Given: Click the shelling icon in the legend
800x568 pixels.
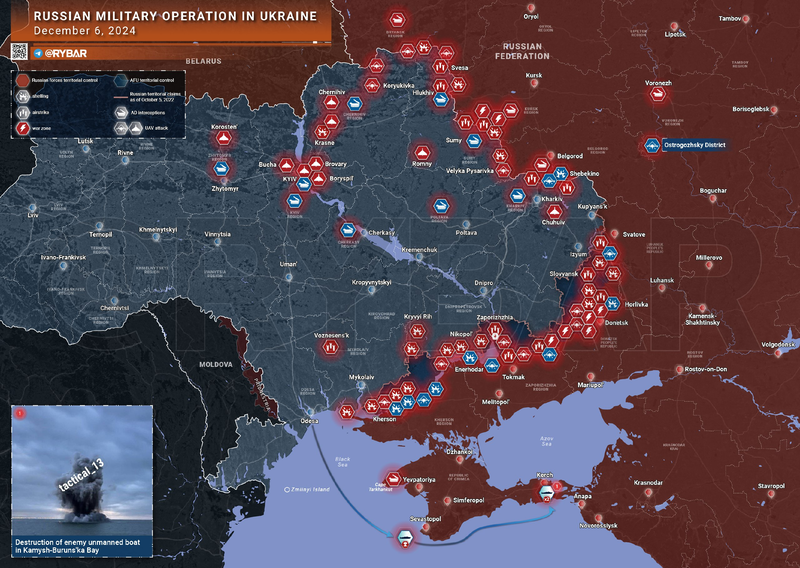Looking at the screenshot, I should [x=23, y=96].
